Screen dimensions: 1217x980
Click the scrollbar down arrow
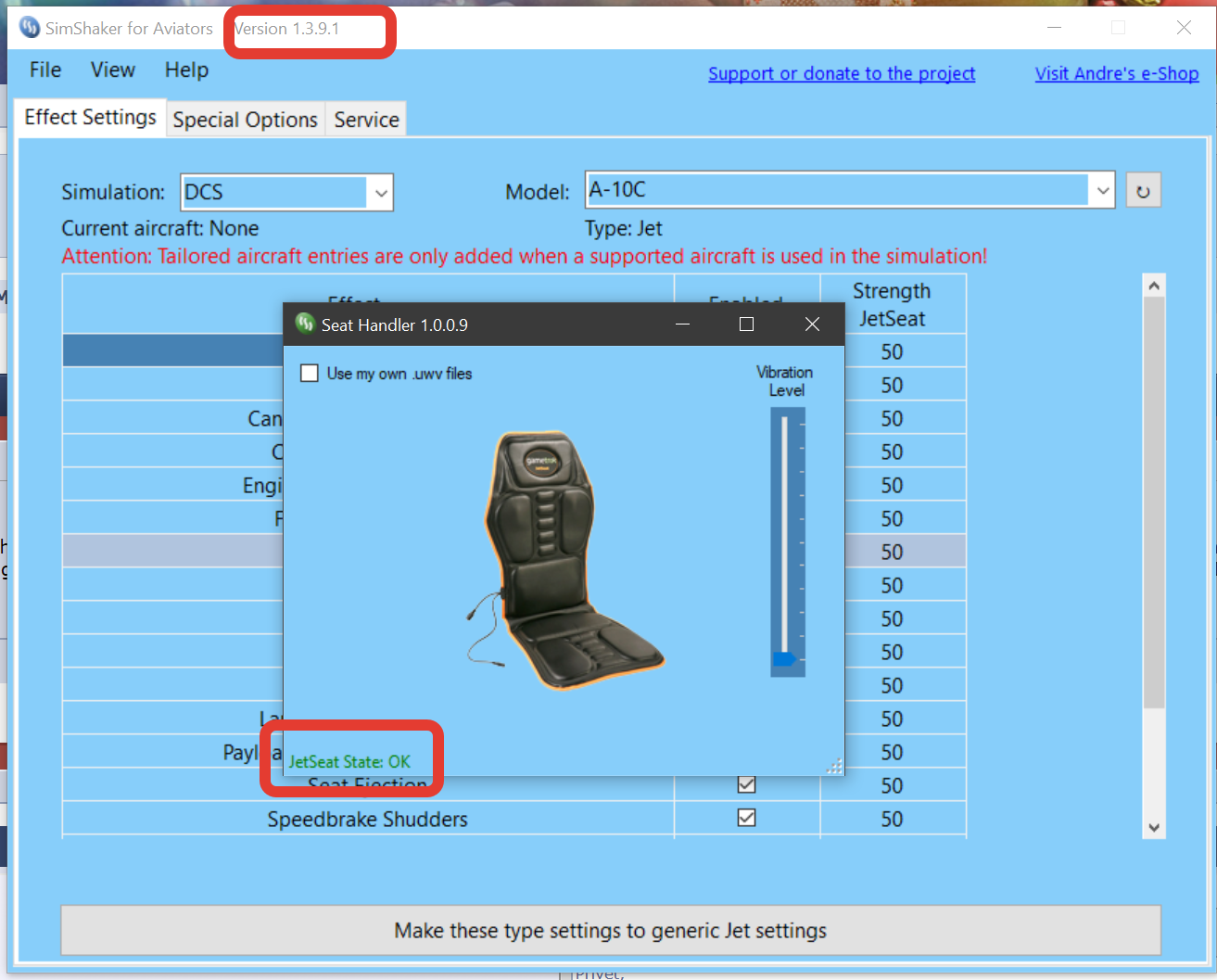point(1154,828)
